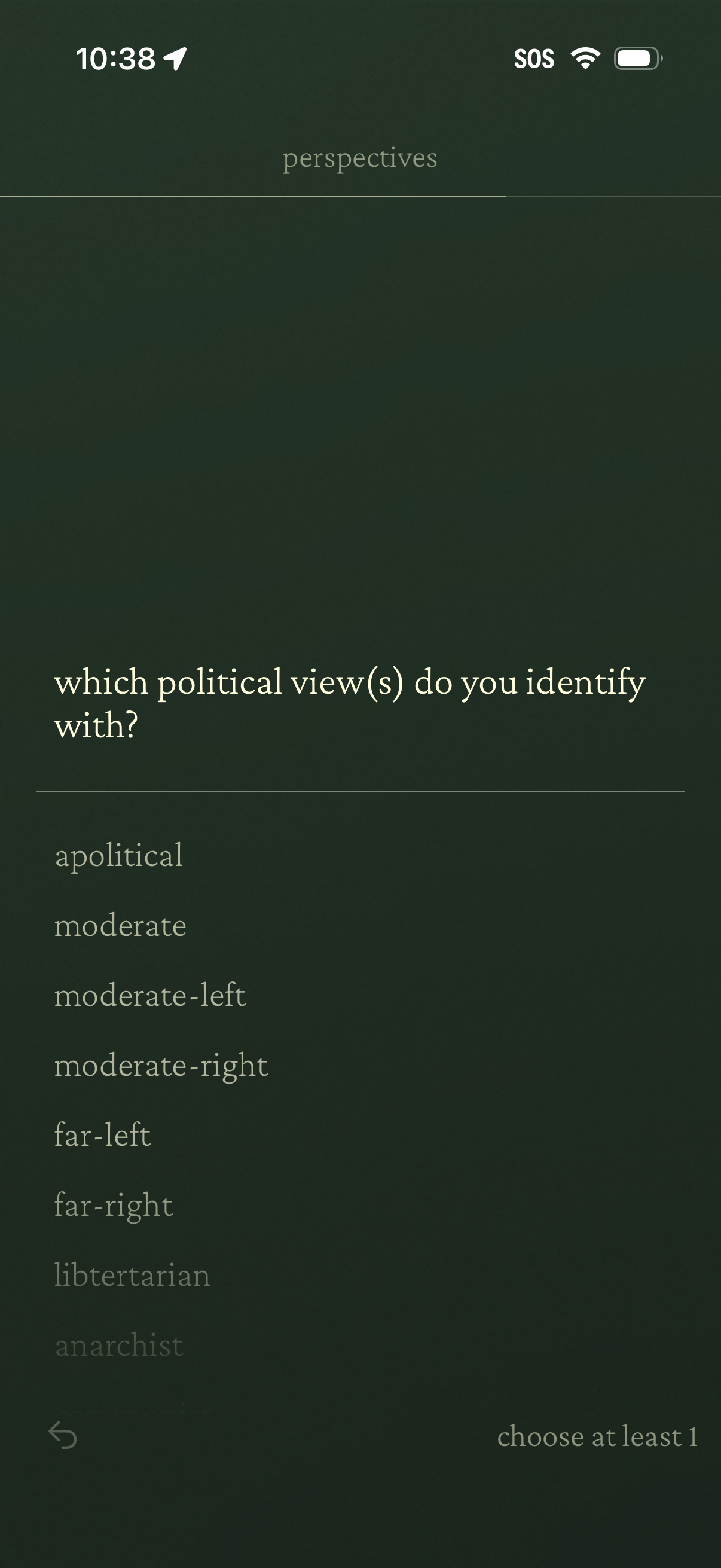The width and height of the screenshot is (721, 1568).
Task: Select the libtertarian option
Action: (132, 1275)
